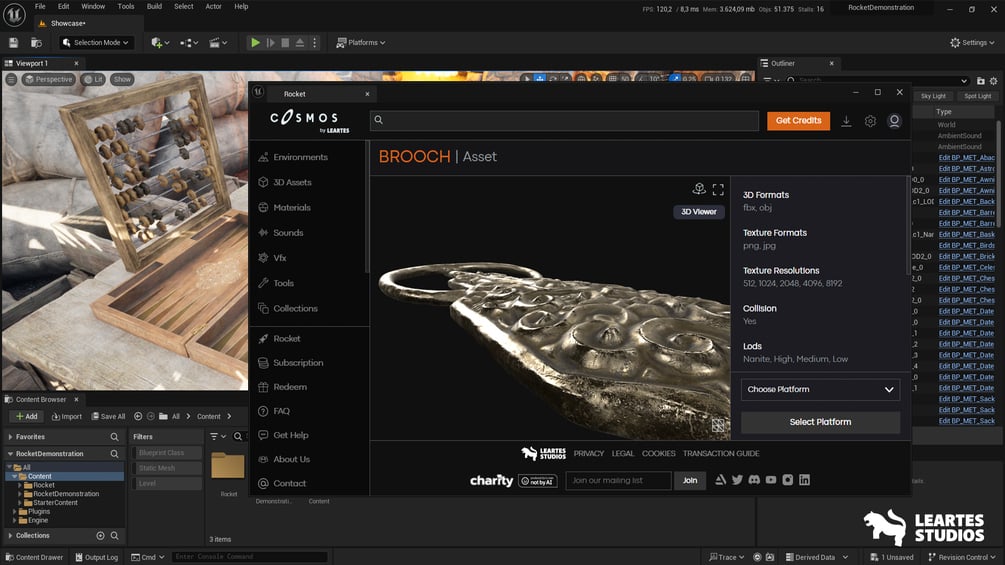Image resolution: width=1005 pixels, height=565 pixels.
Task: Expand the Choose Platform dropdown
Action: (x=820, y=389)
